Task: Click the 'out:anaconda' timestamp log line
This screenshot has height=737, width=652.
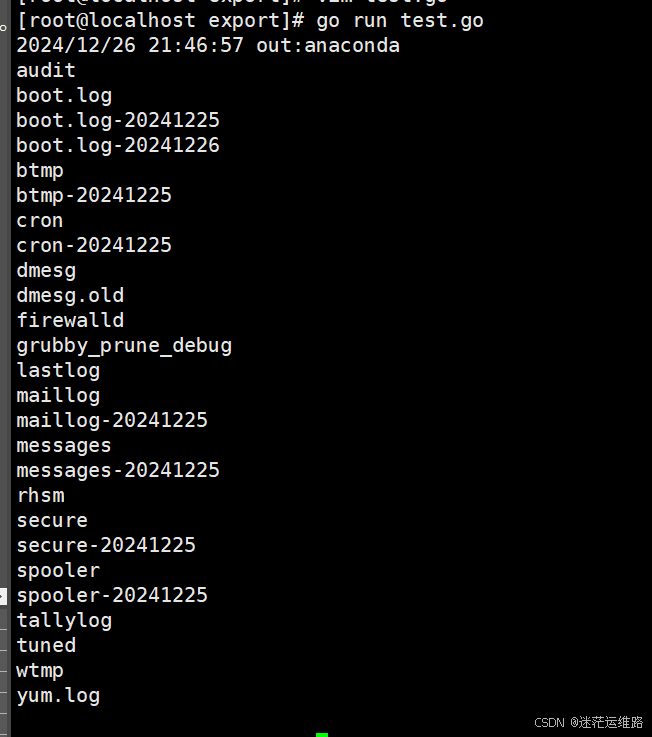Action: click(208, 45)
